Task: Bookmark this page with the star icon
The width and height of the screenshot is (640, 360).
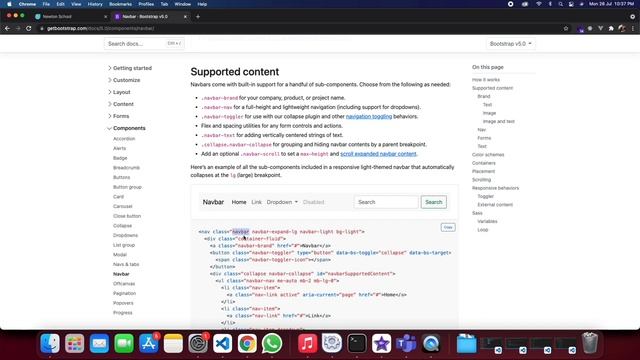Action: (x=566, y=29)
